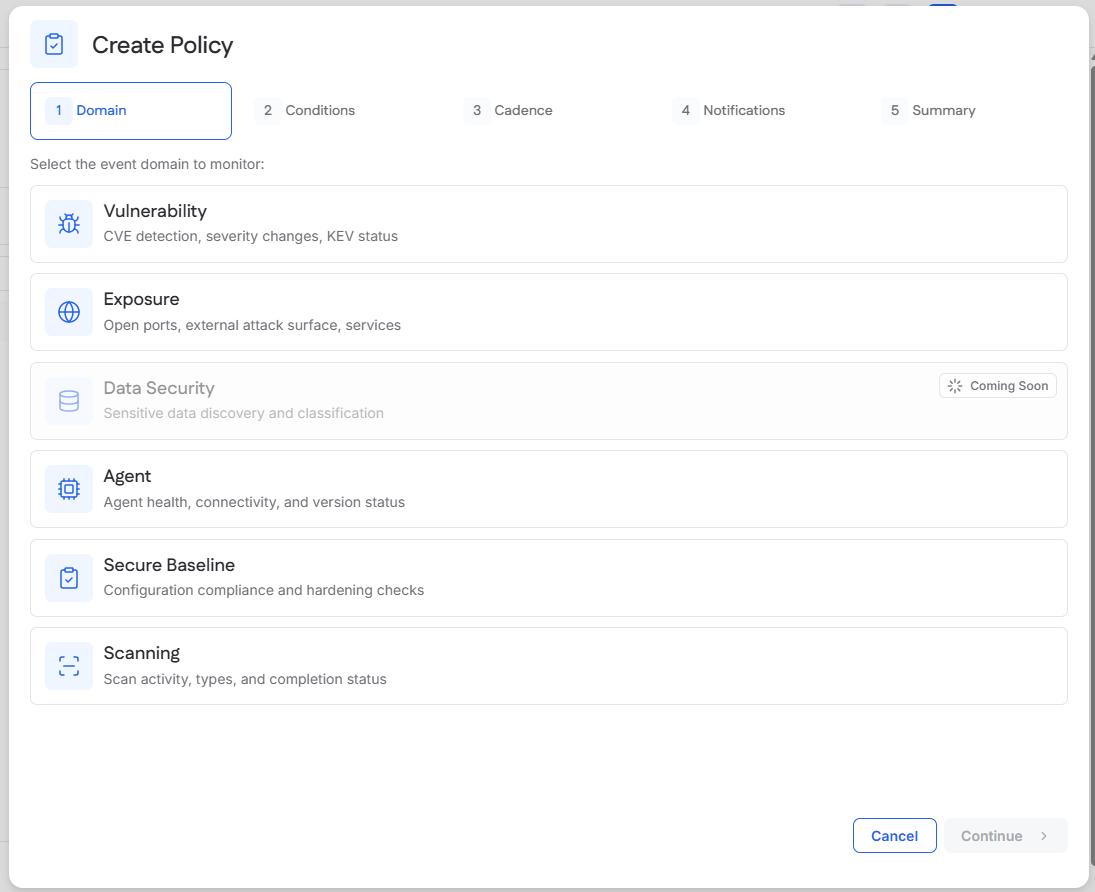Click the Agent chip icon
This screenshot has width=1095, height=892.
(x=68, y=489)
